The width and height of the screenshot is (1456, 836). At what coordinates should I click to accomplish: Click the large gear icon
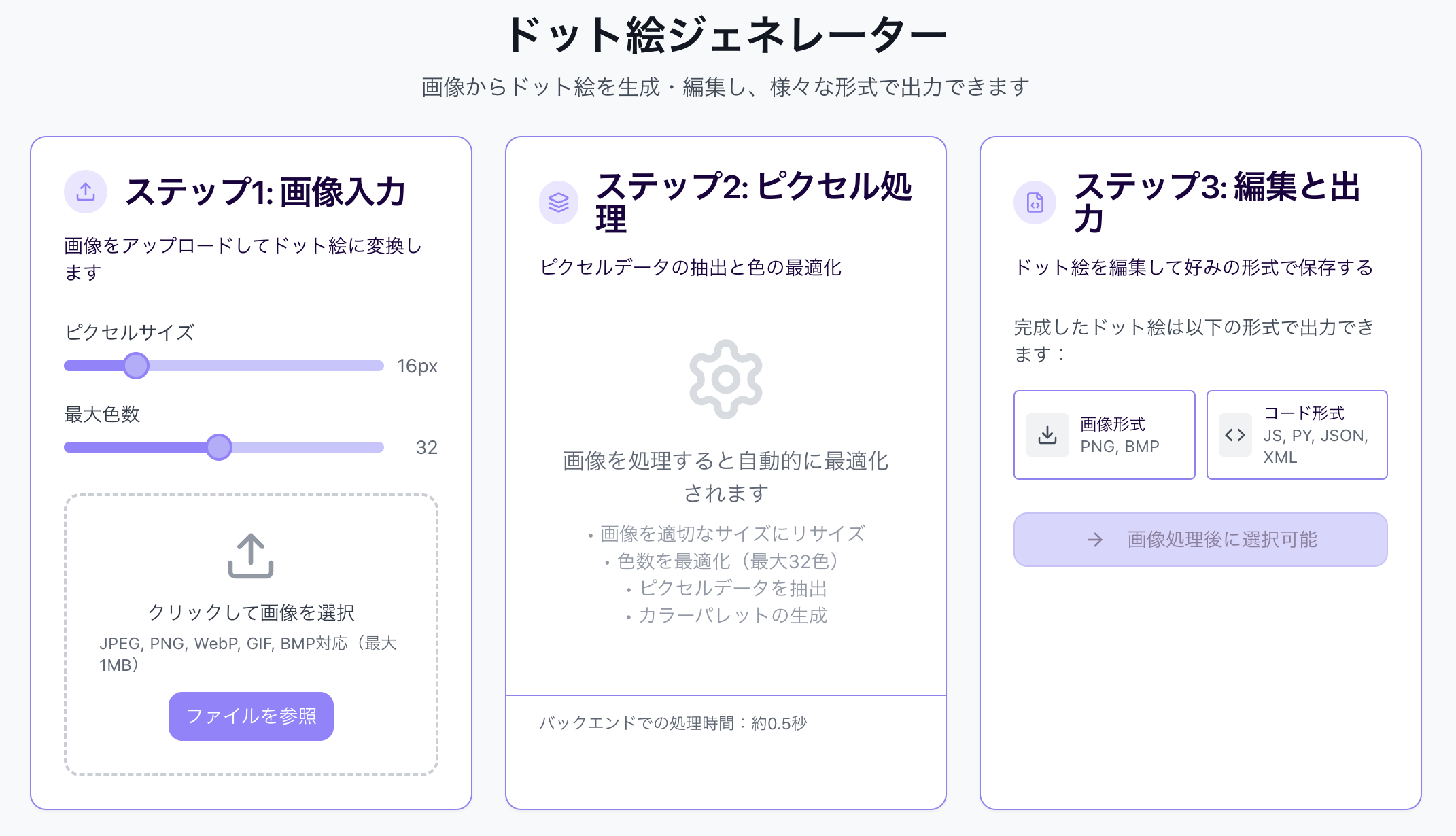pos(726,379)
